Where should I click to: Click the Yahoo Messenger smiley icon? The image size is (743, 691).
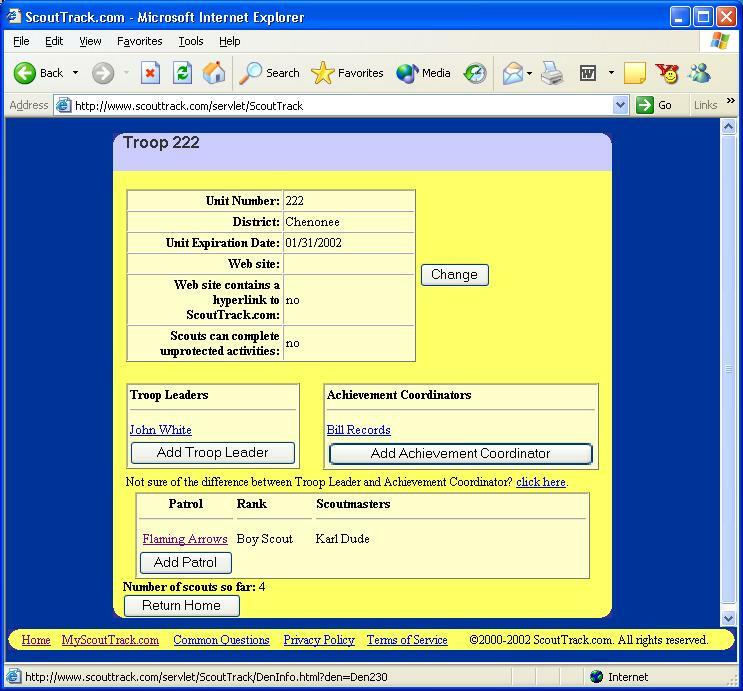(667, 73)
